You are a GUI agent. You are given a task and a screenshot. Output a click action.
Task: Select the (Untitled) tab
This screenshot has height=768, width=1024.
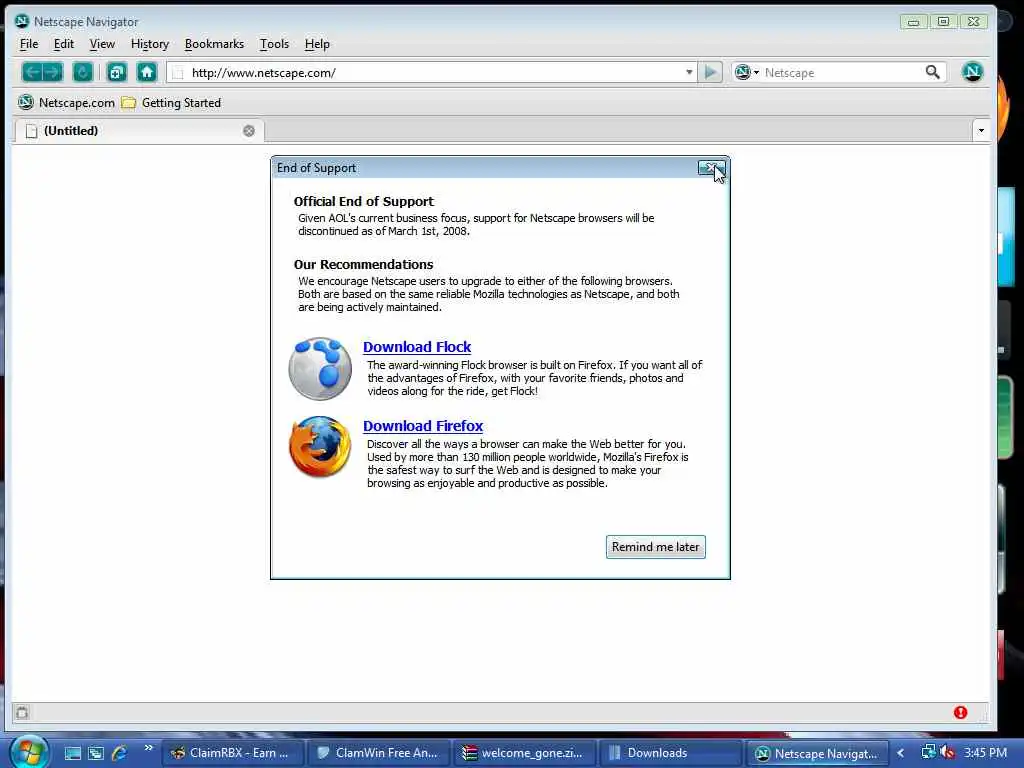[139, 131]
